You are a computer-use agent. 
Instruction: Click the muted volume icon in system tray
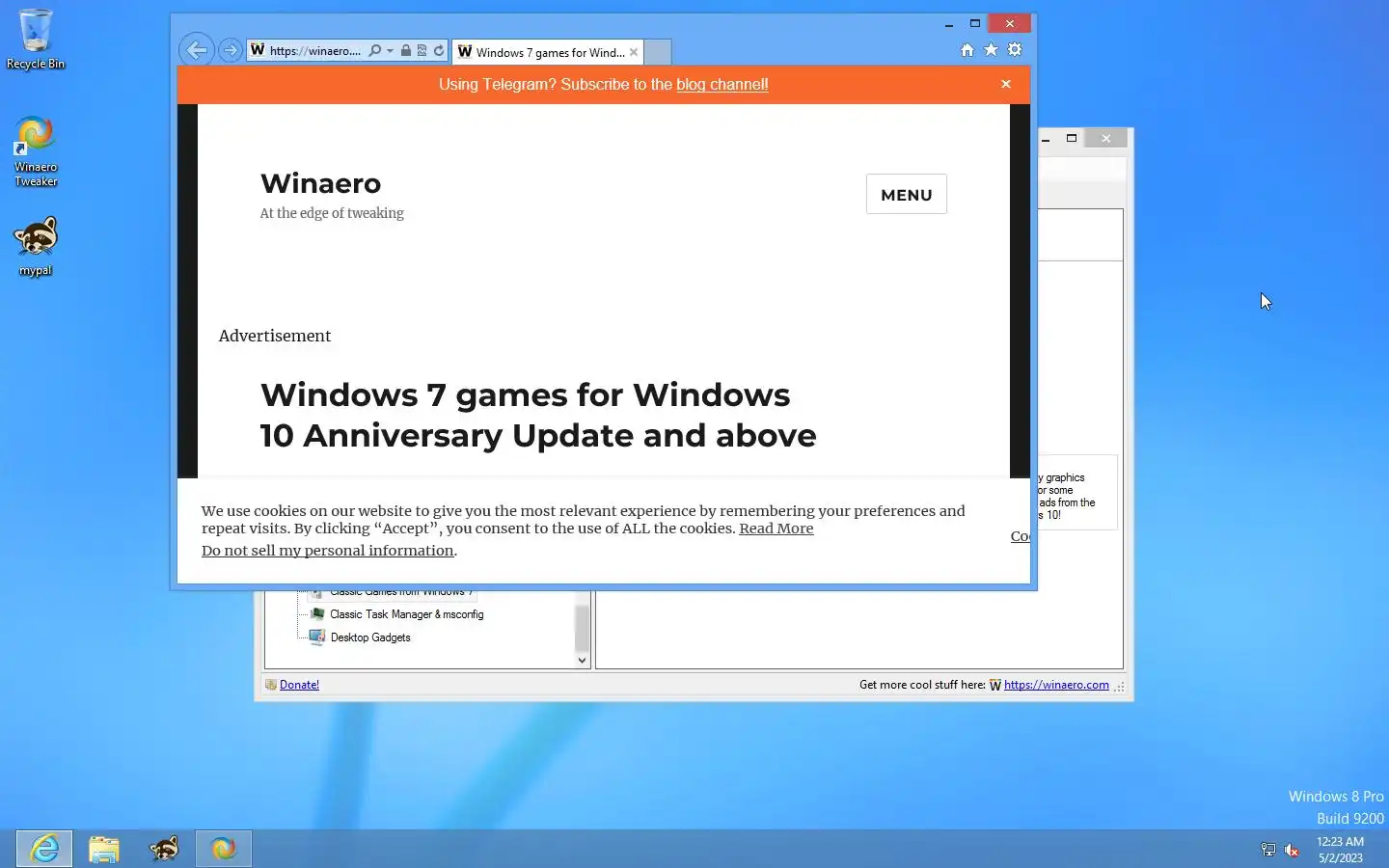1292,850
